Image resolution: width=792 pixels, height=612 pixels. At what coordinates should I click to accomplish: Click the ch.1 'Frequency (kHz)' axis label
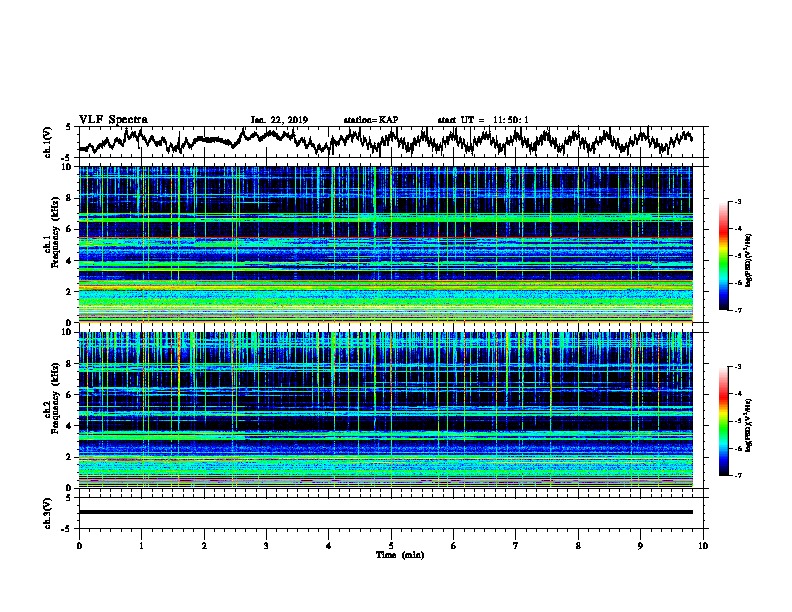56,233
